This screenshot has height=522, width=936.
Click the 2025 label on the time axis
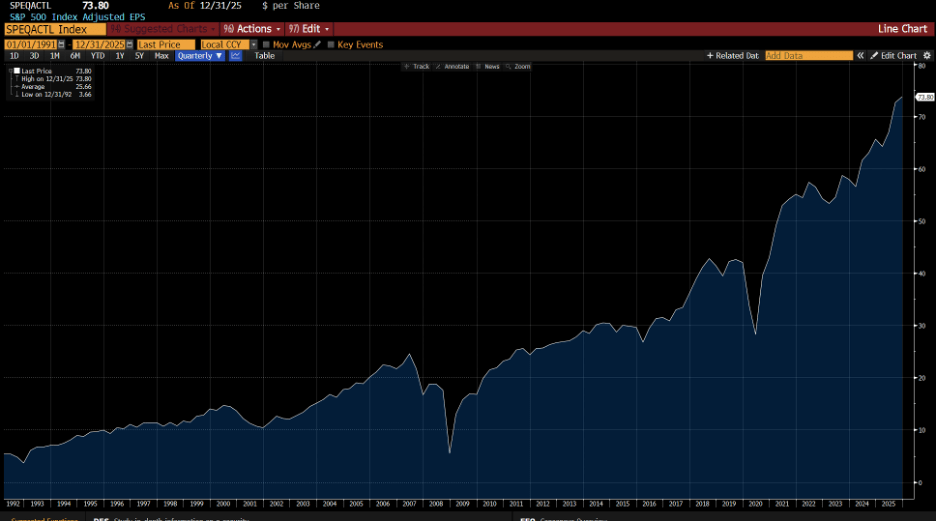[888, 504]
